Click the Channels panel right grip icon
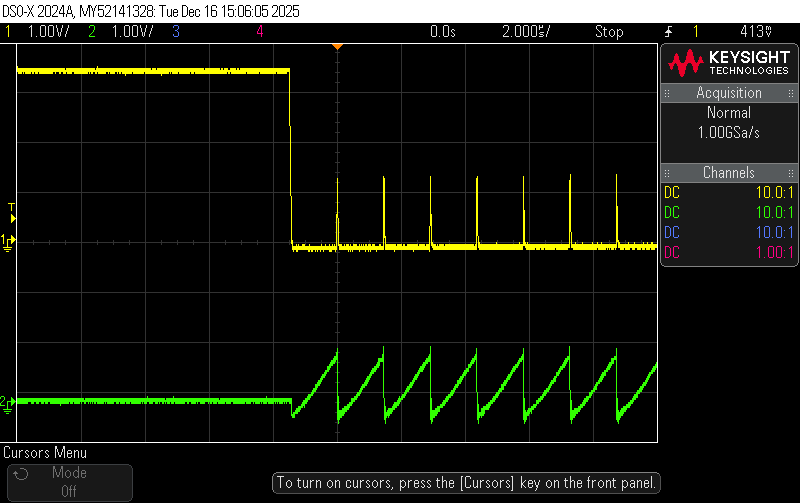Image resolution: width=800 pixels, height=503 pixels. click(x=791, y=173)
